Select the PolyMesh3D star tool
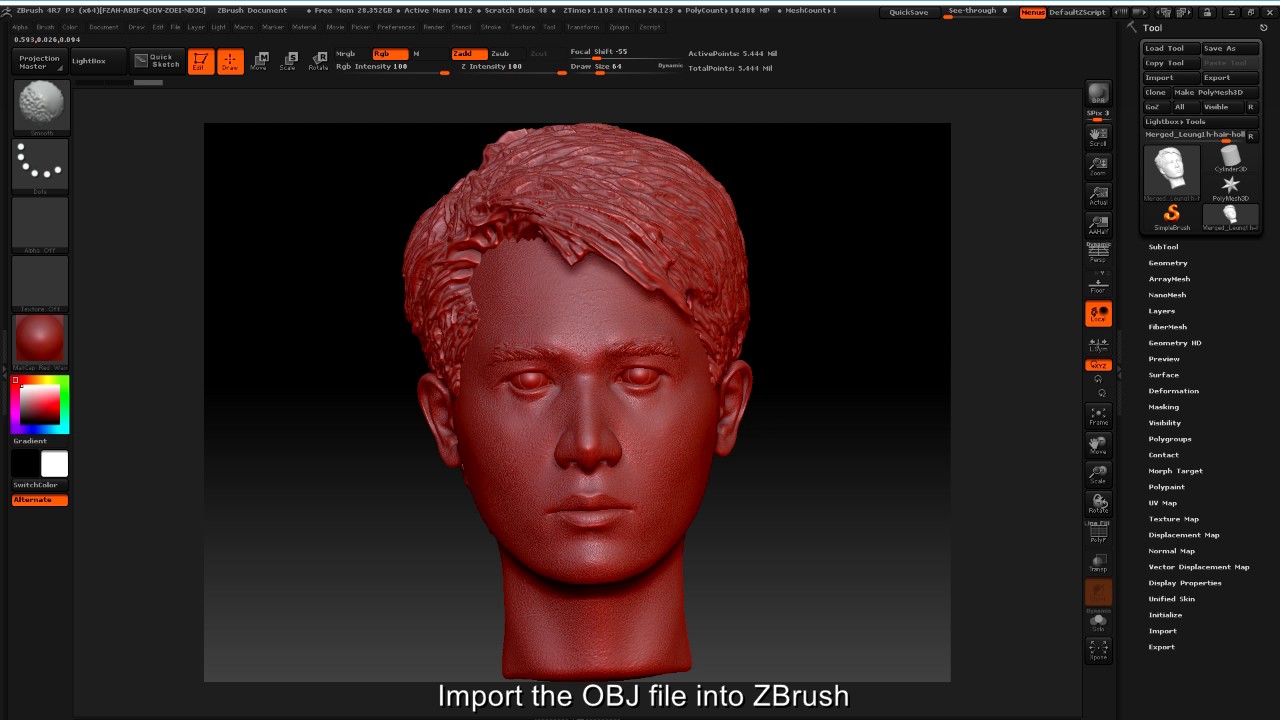1280x720 pixels. tap(1230, 188)
